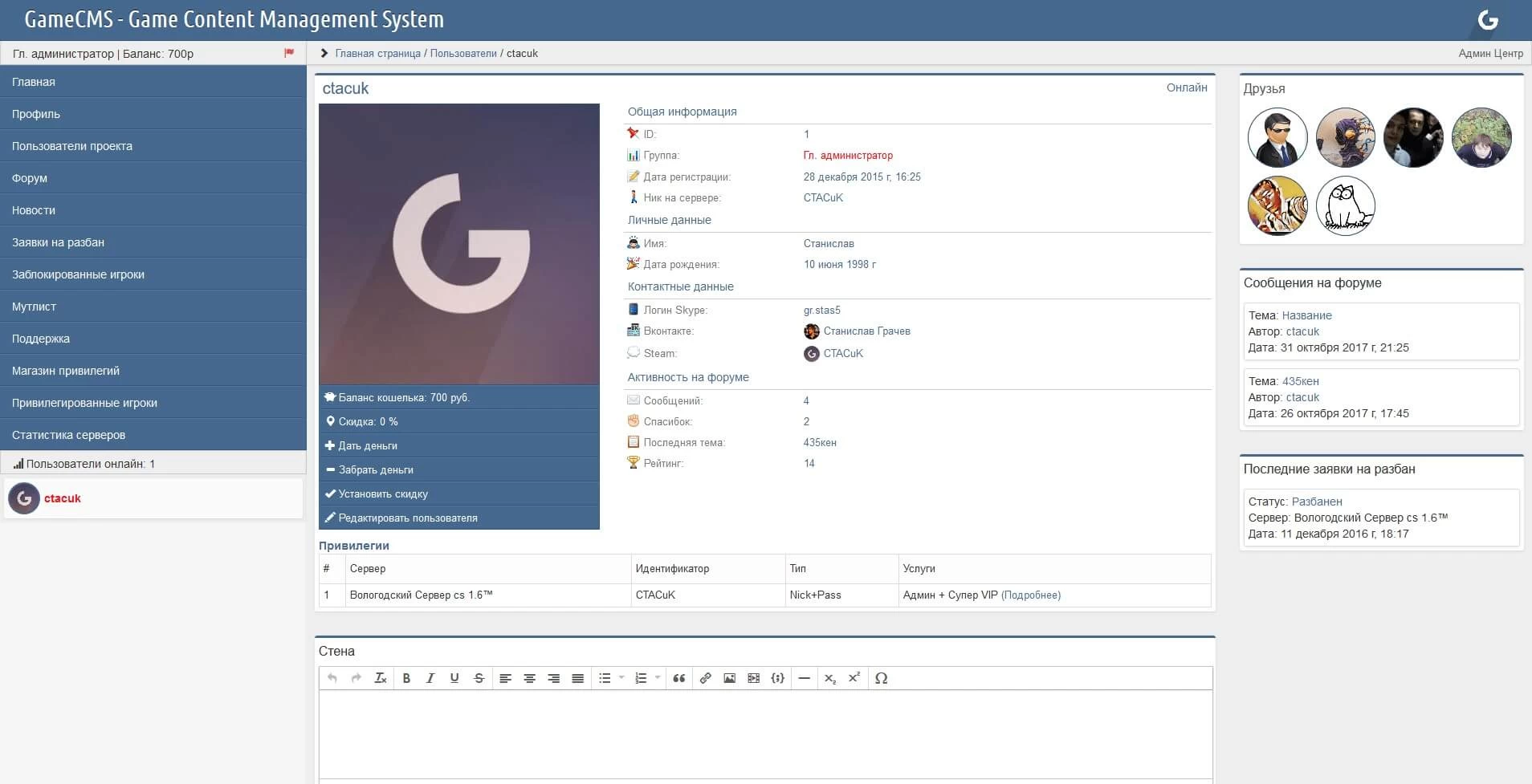Viewport: 1532px width, 784px height.
Task: Toggle italic text in wall editor
Action: (x=430, y=678)
